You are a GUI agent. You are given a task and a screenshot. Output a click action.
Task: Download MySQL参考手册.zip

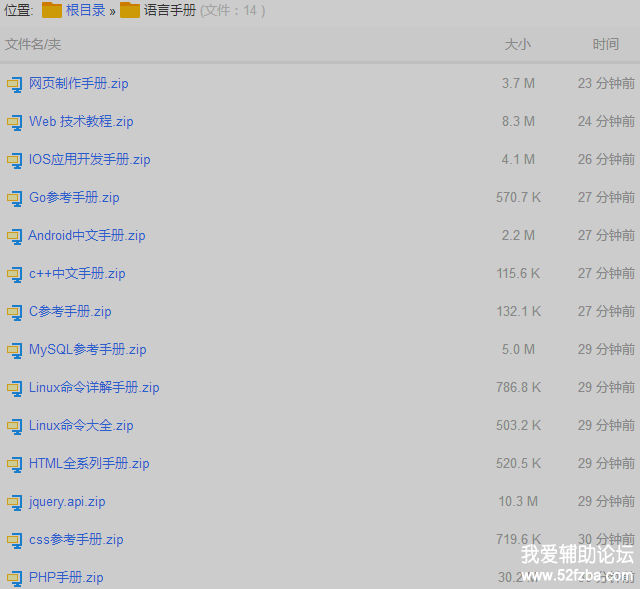tap(87, 349)
